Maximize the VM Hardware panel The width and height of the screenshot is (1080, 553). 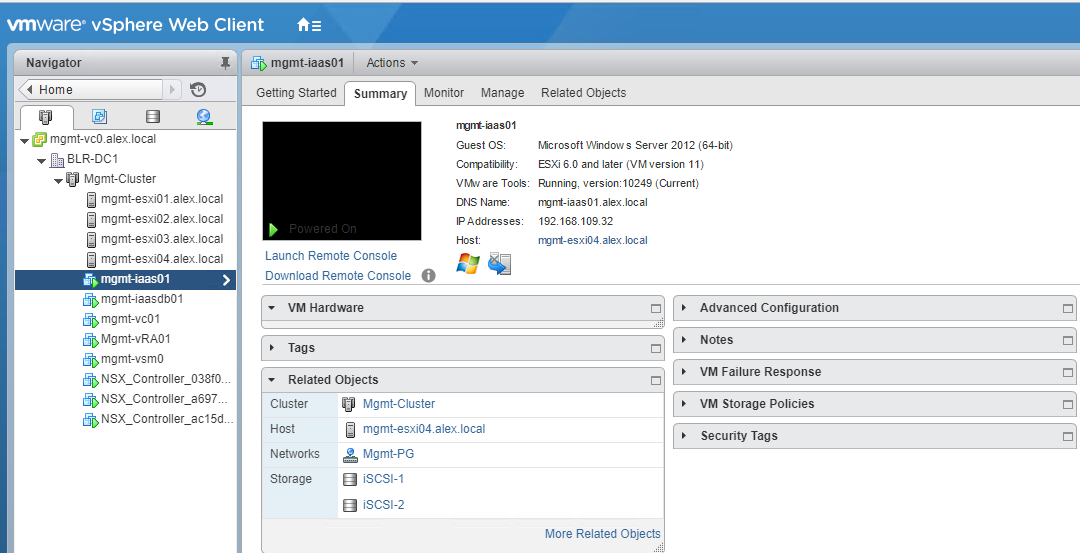point(656,308)
